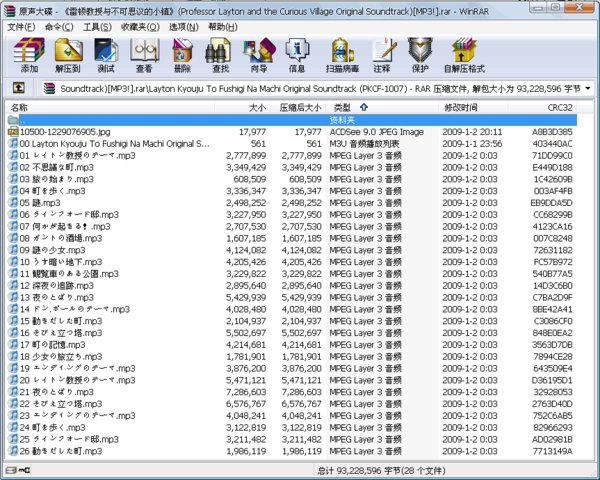The height and width of the screenshot is (480, 600).
Task: Select 10 うす暗い地下.mp3
Action: [x=61, y=262]
